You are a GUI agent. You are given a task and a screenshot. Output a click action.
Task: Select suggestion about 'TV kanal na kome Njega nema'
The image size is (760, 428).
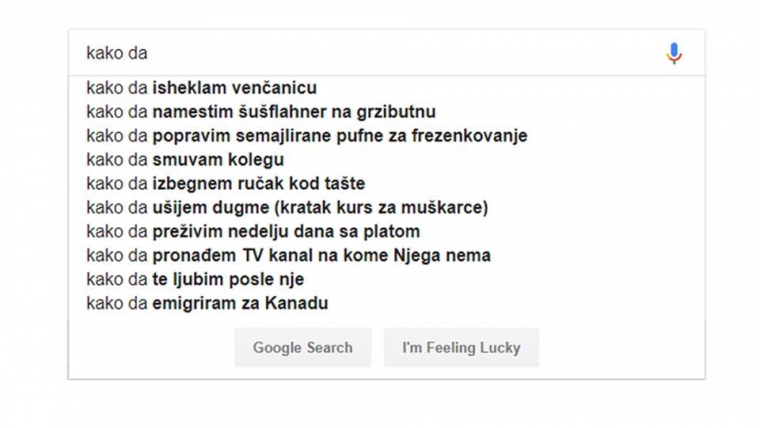(x=288, y=256)
